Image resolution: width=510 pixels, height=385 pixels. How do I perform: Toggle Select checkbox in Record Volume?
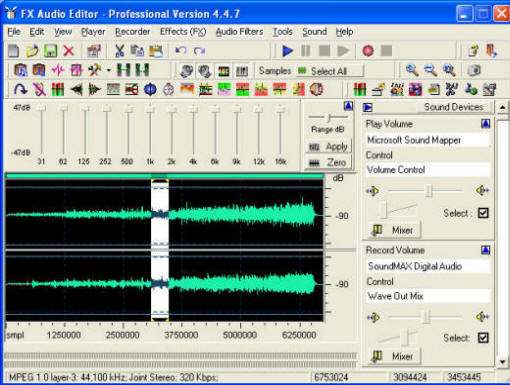click(x=483, y=338)
